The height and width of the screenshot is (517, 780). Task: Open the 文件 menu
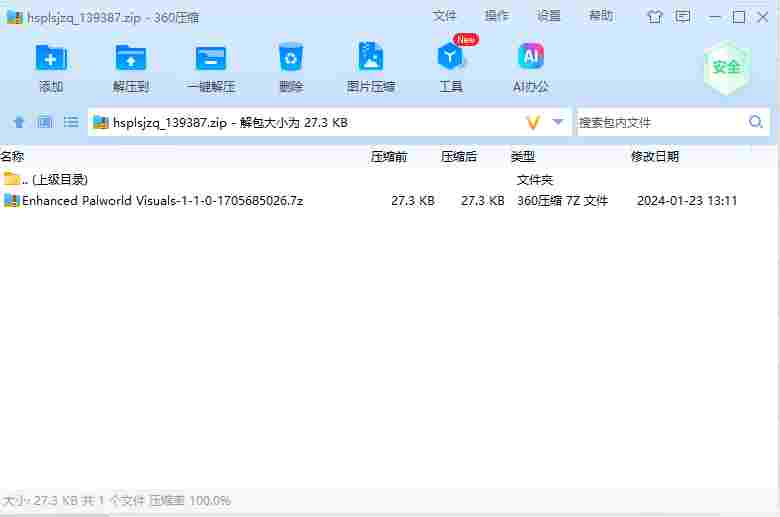pyautogui.click(x=444, y=16)
